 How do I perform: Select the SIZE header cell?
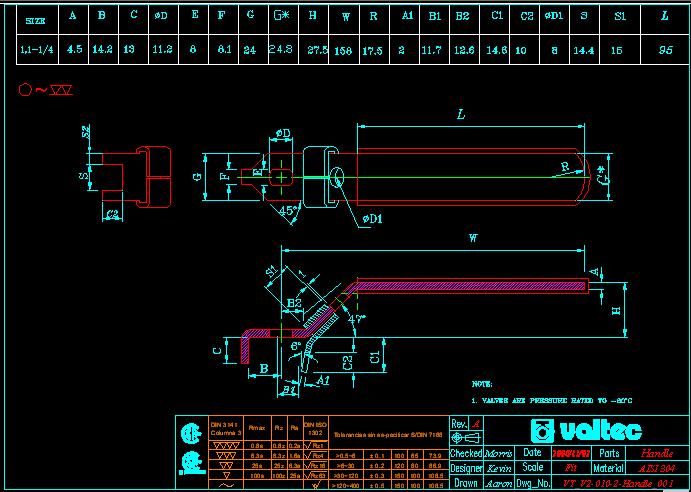[x=35, y=19]
